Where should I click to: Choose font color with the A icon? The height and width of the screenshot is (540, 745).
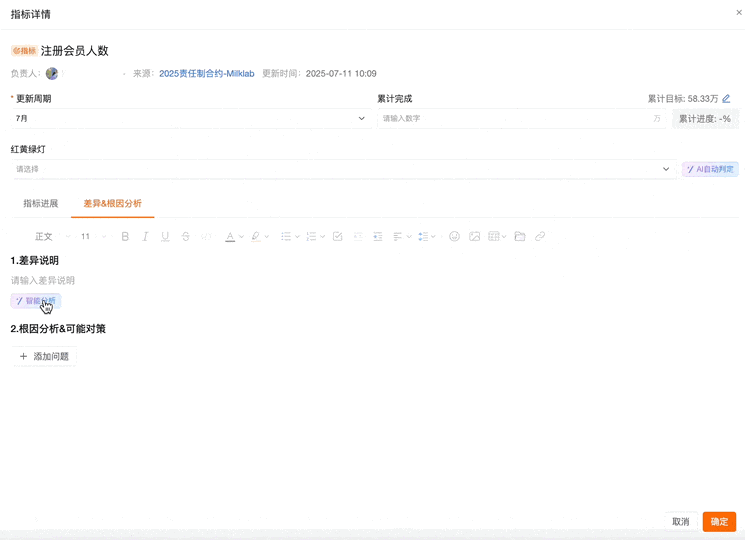click(x=230, y=237)
